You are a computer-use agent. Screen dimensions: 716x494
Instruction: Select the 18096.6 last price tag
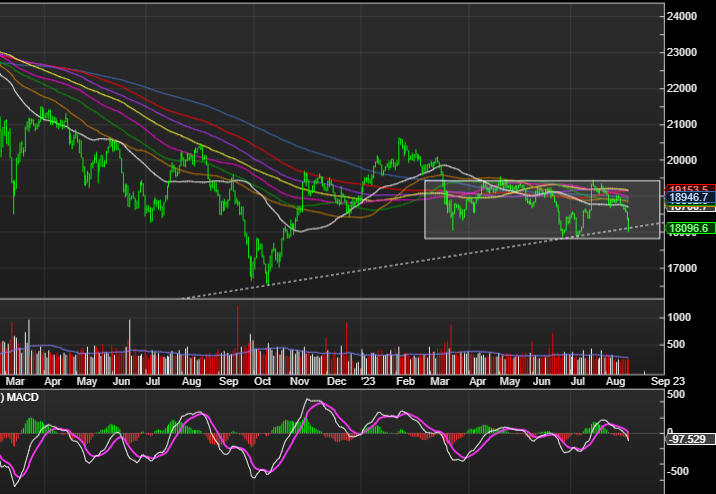coord(690,228)
